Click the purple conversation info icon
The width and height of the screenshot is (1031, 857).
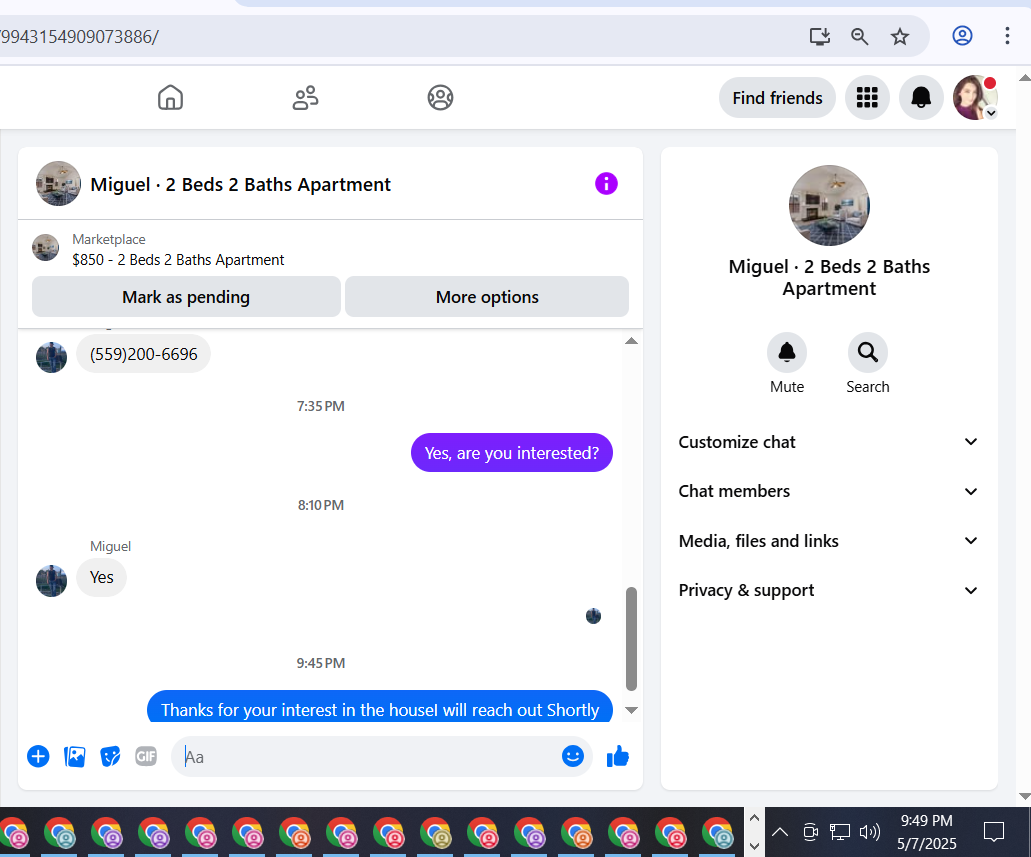tap(606, 184)
